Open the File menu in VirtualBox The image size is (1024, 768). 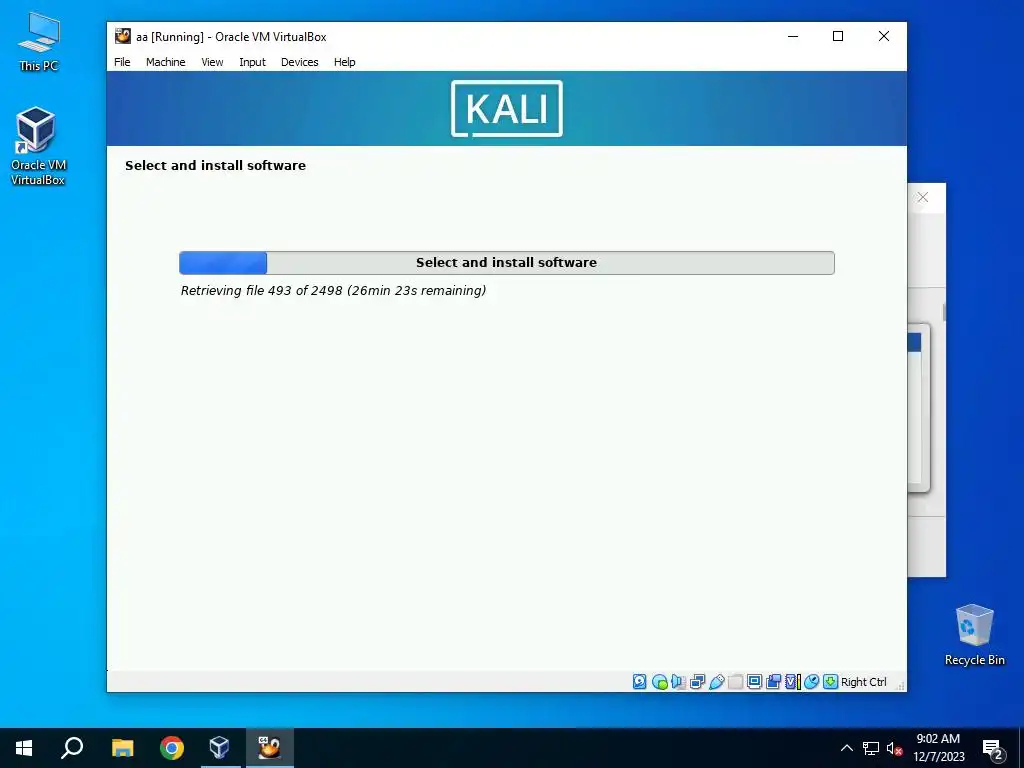[122, 62]
